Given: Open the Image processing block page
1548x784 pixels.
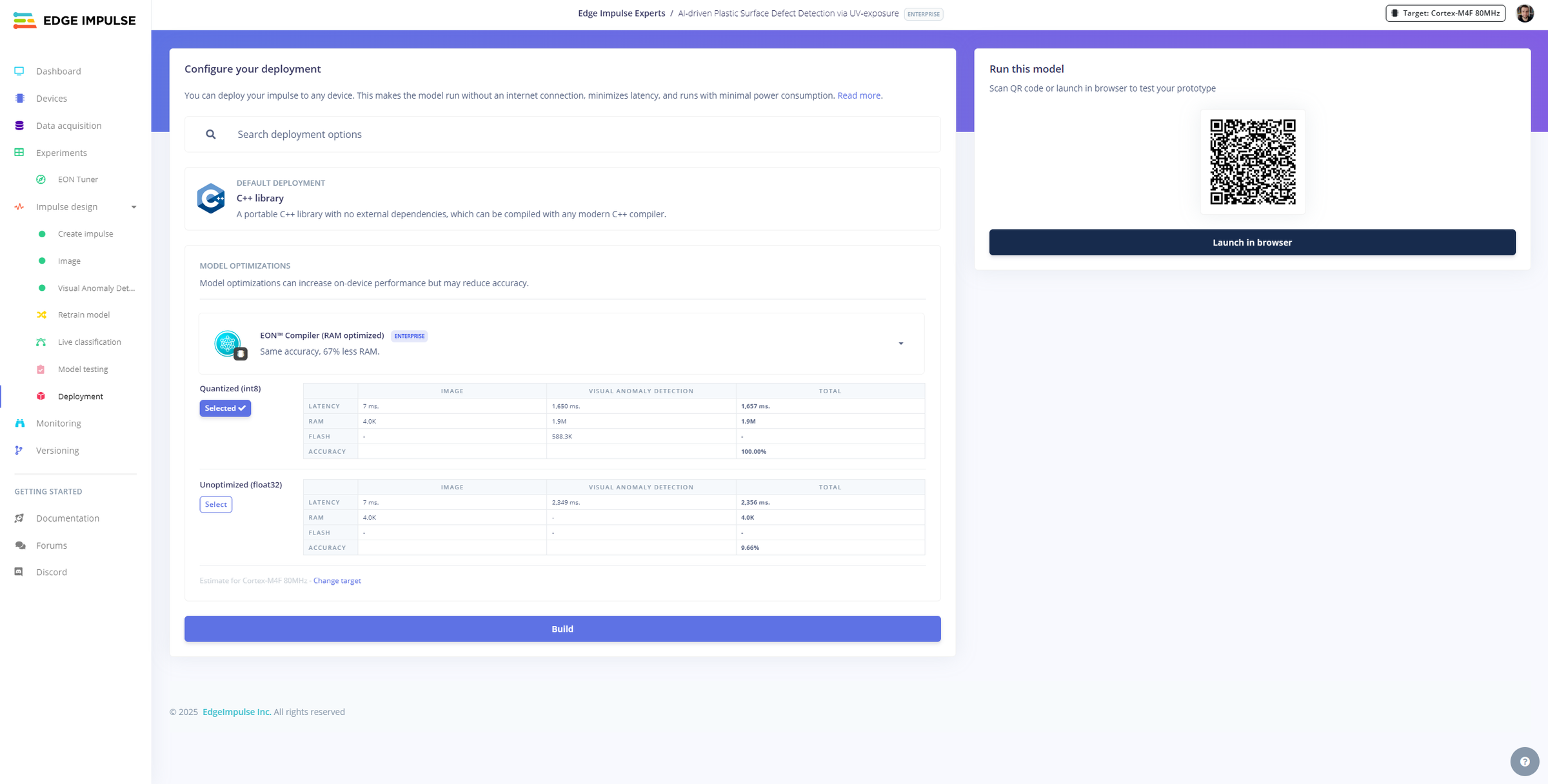Looking at the screenshot, I should pos(69,261).
